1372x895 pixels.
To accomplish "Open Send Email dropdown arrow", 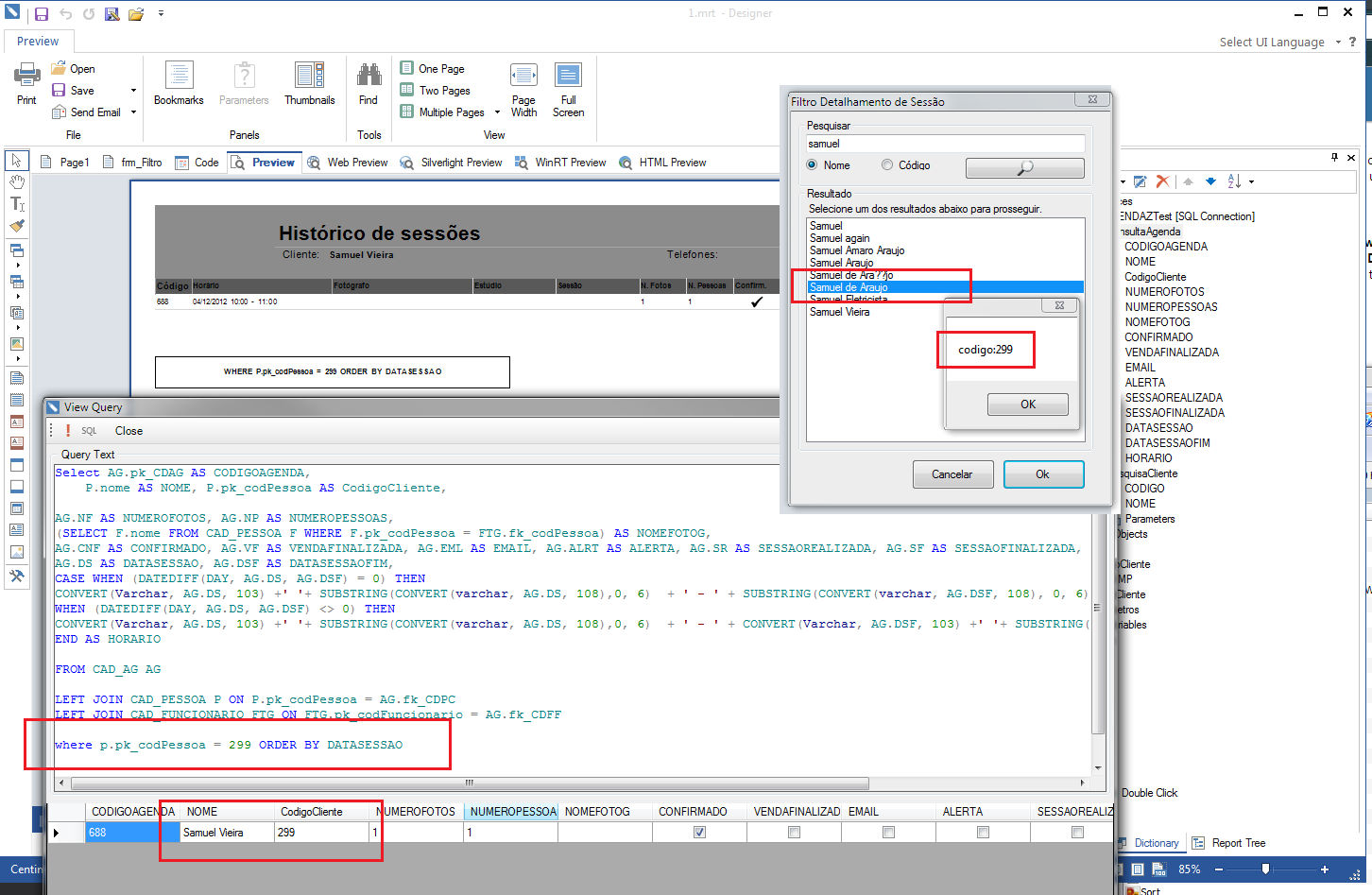I will click(133, 112).
